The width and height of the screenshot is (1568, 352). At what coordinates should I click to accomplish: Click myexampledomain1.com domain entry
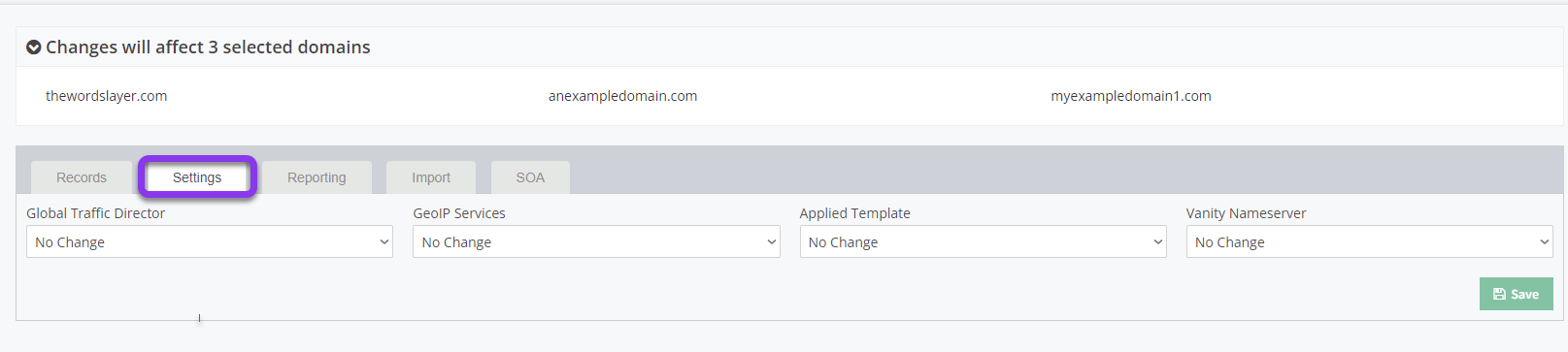(x=1131, y=96)
